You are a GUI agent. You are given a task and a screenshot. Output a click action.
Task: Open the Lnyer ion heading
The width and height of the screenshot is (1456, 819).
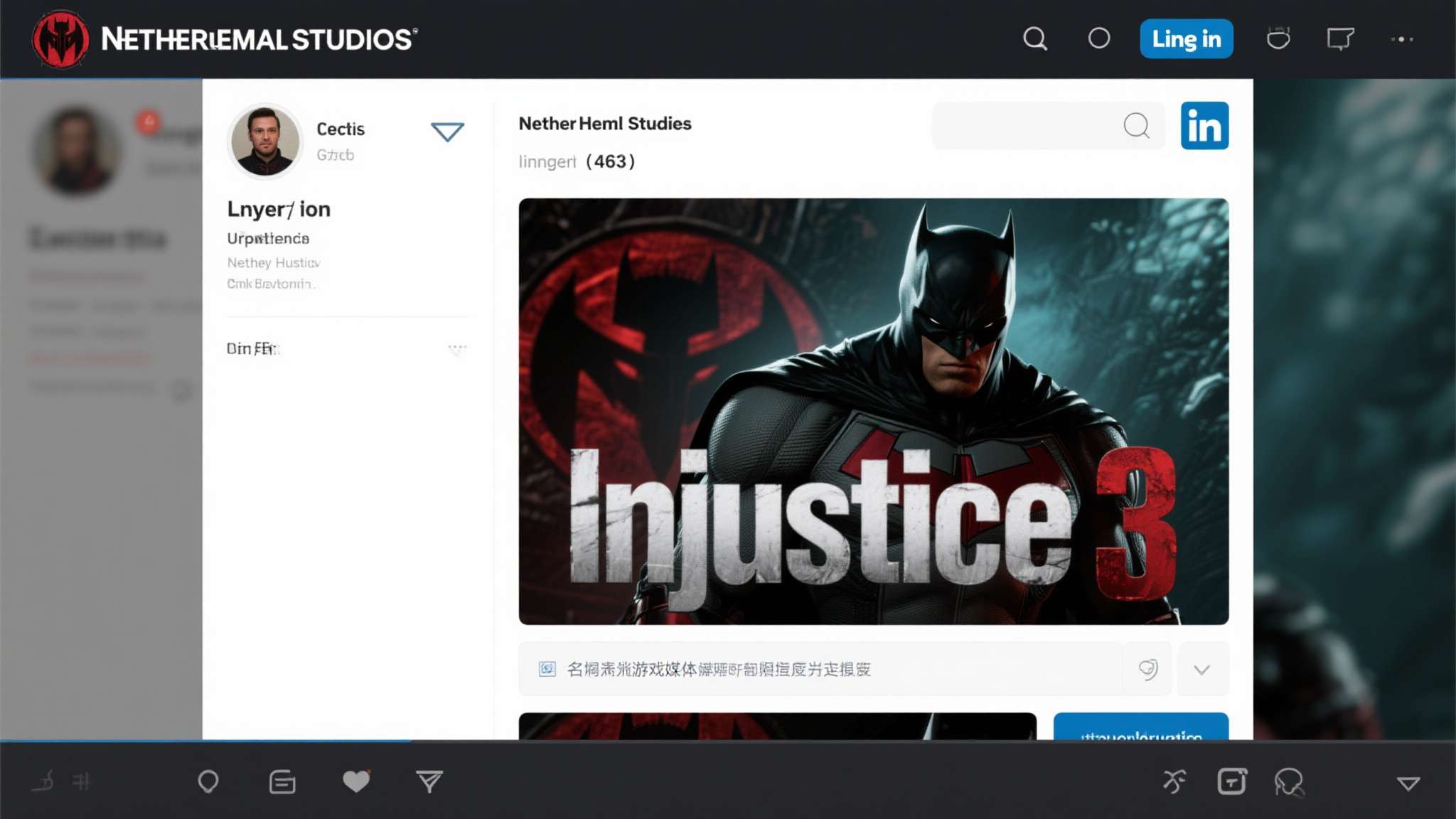coord(279,209)
